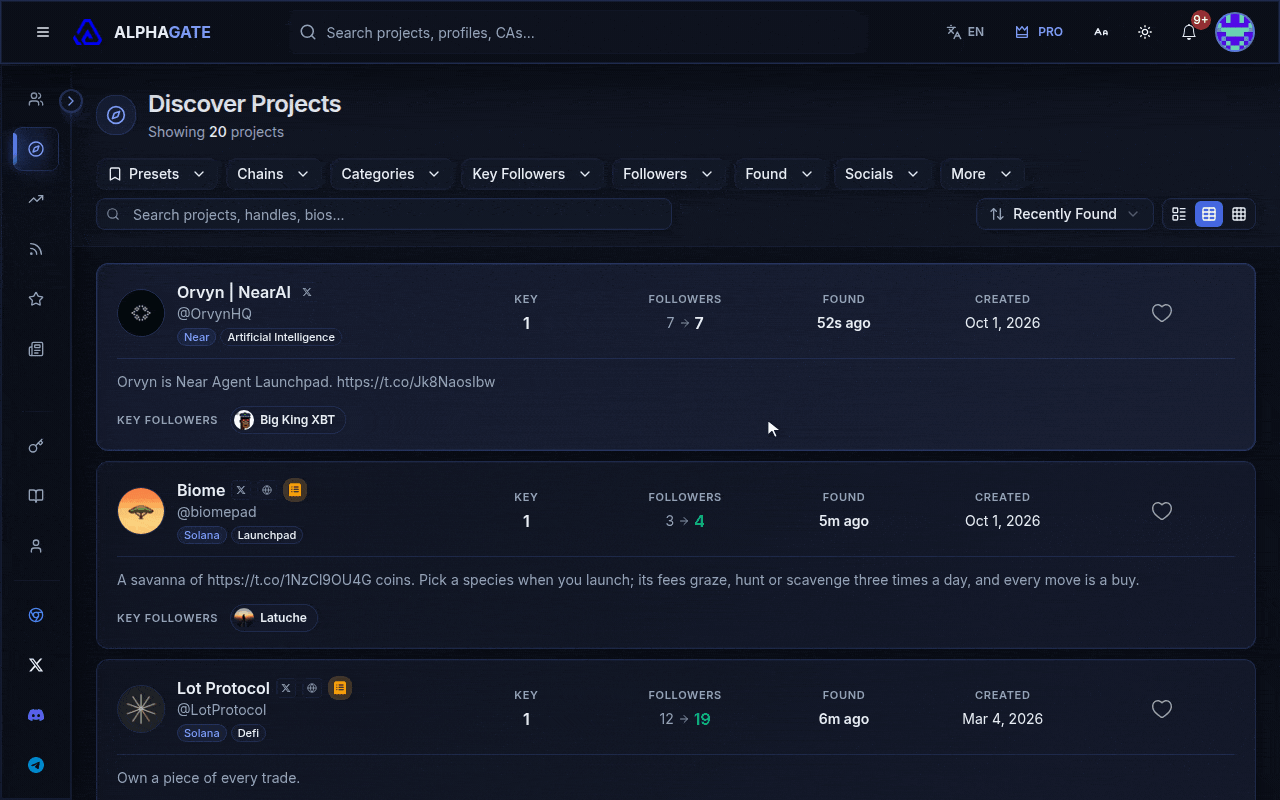Image resolution: width=1280 pixels, height=800 pixels.
Task: Open the hamburger menu
Action: (x=43, y=32)
